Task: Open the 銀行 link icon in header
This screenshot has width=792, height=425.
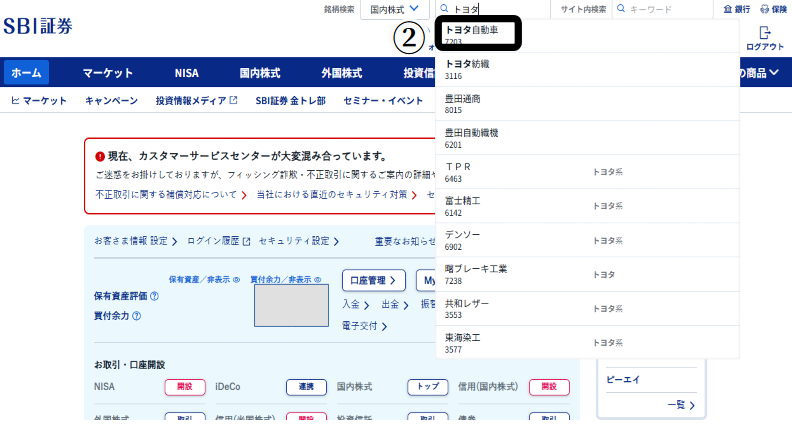Action: (x=727, y=9)
